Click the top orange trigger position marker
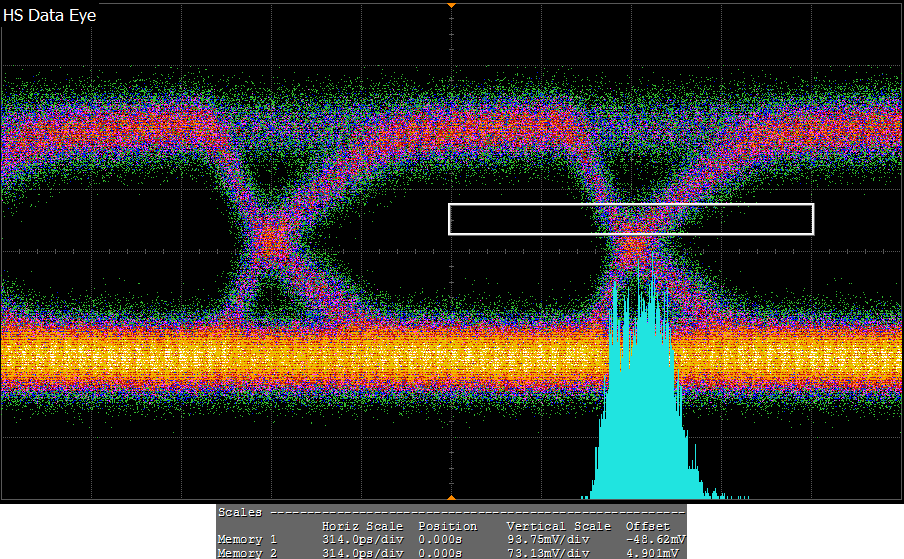 [x=451, y=5]
